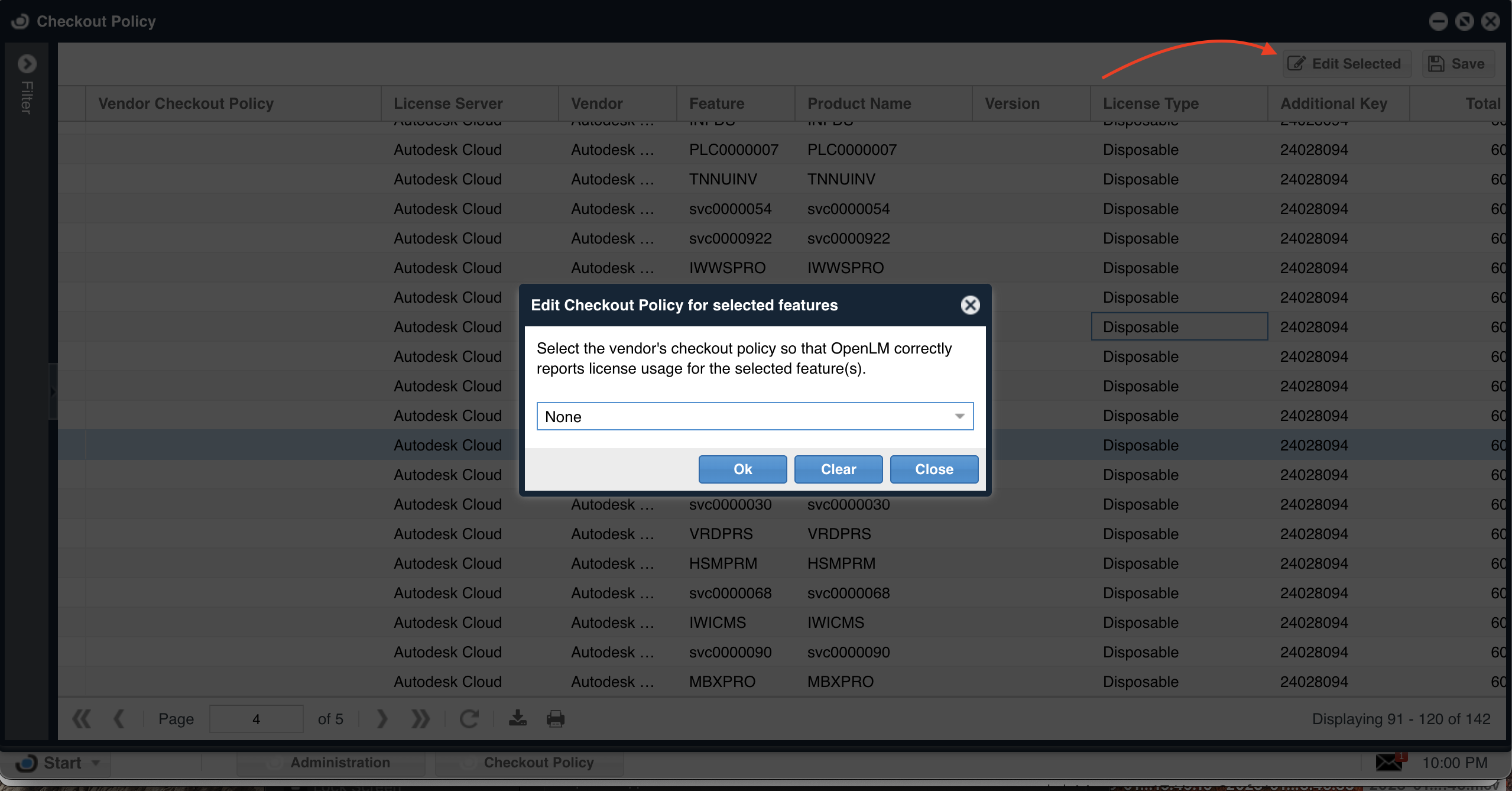
Task: Click the Ok button in dialog
Action: 742,469
